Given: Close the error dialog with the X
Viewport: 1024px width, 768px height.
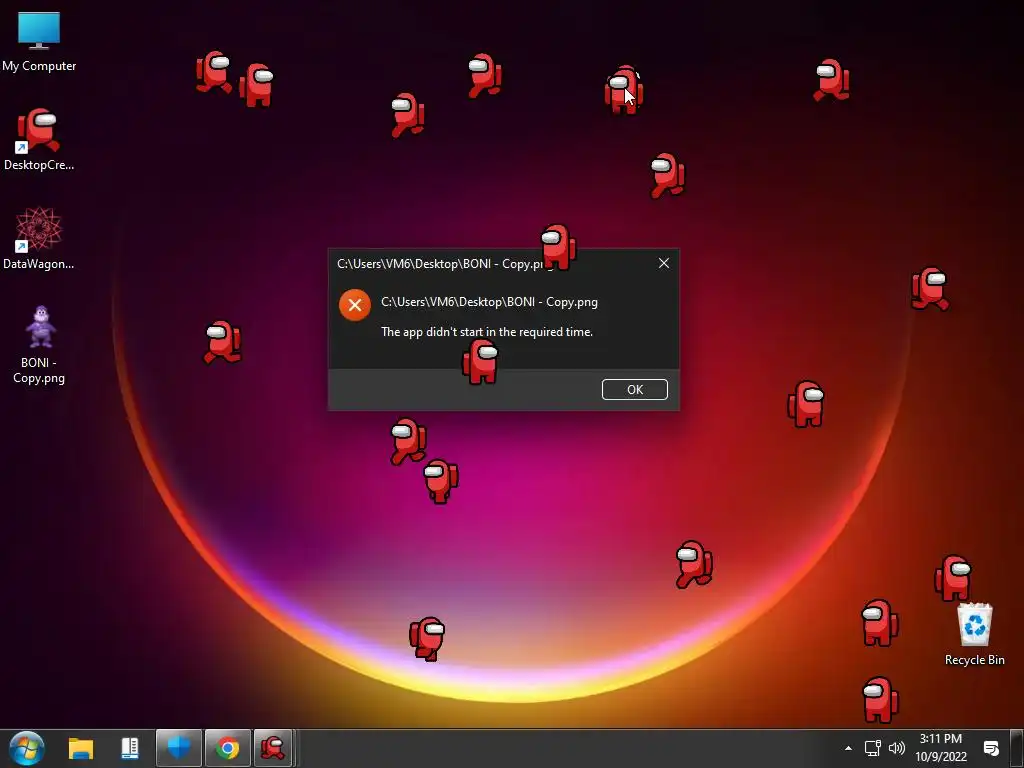Looking at the screenshot, I should tap(664, 263).
